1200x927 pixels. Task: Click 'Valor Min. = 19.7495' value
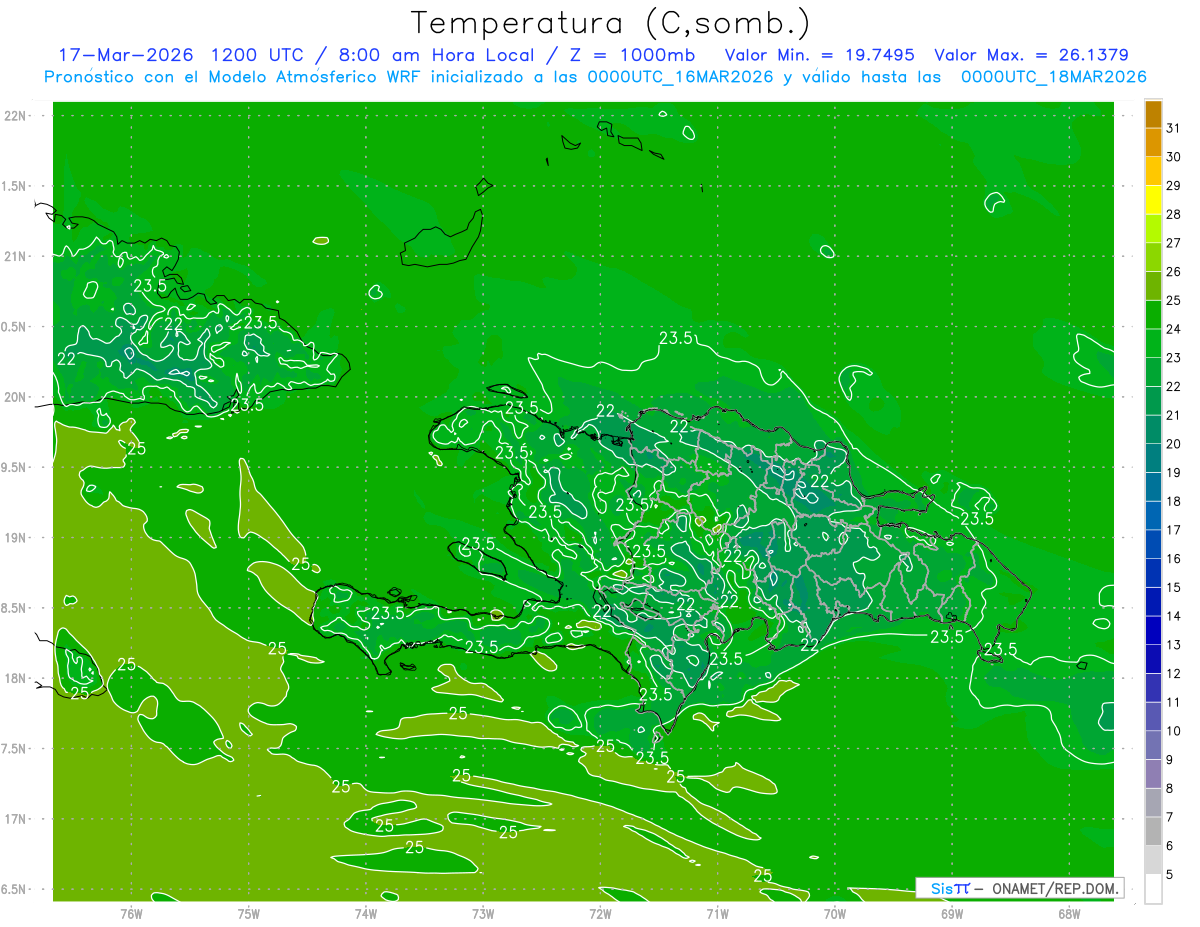(x=820, y=55)
